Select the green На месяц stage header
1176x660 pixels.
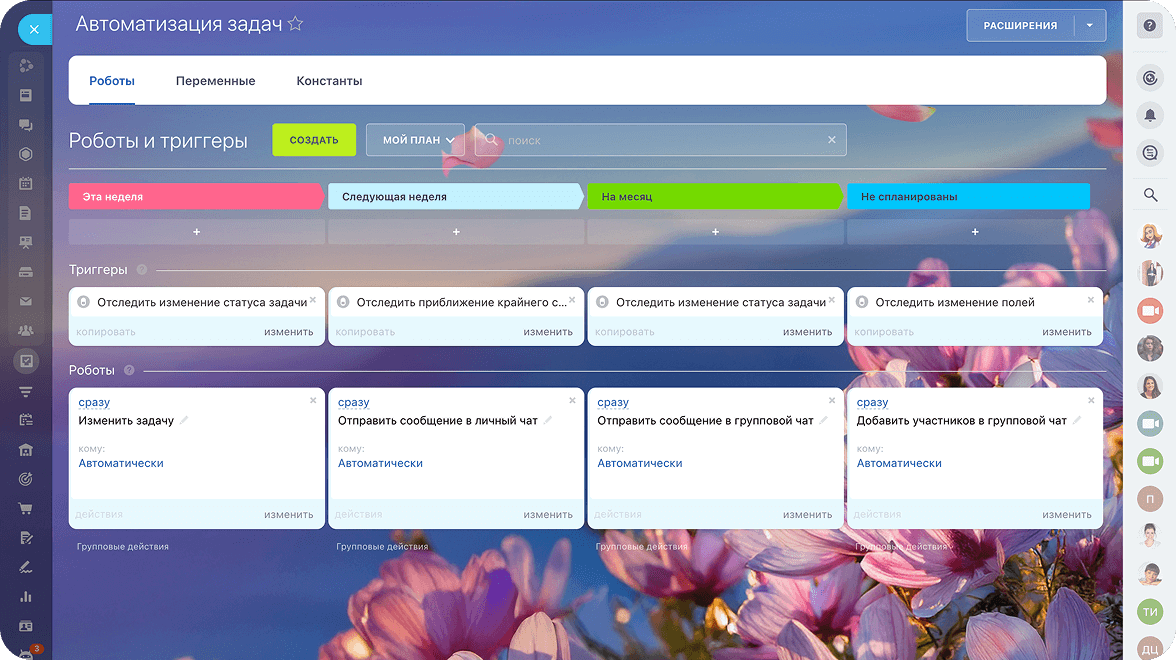(x=715, y=196)
